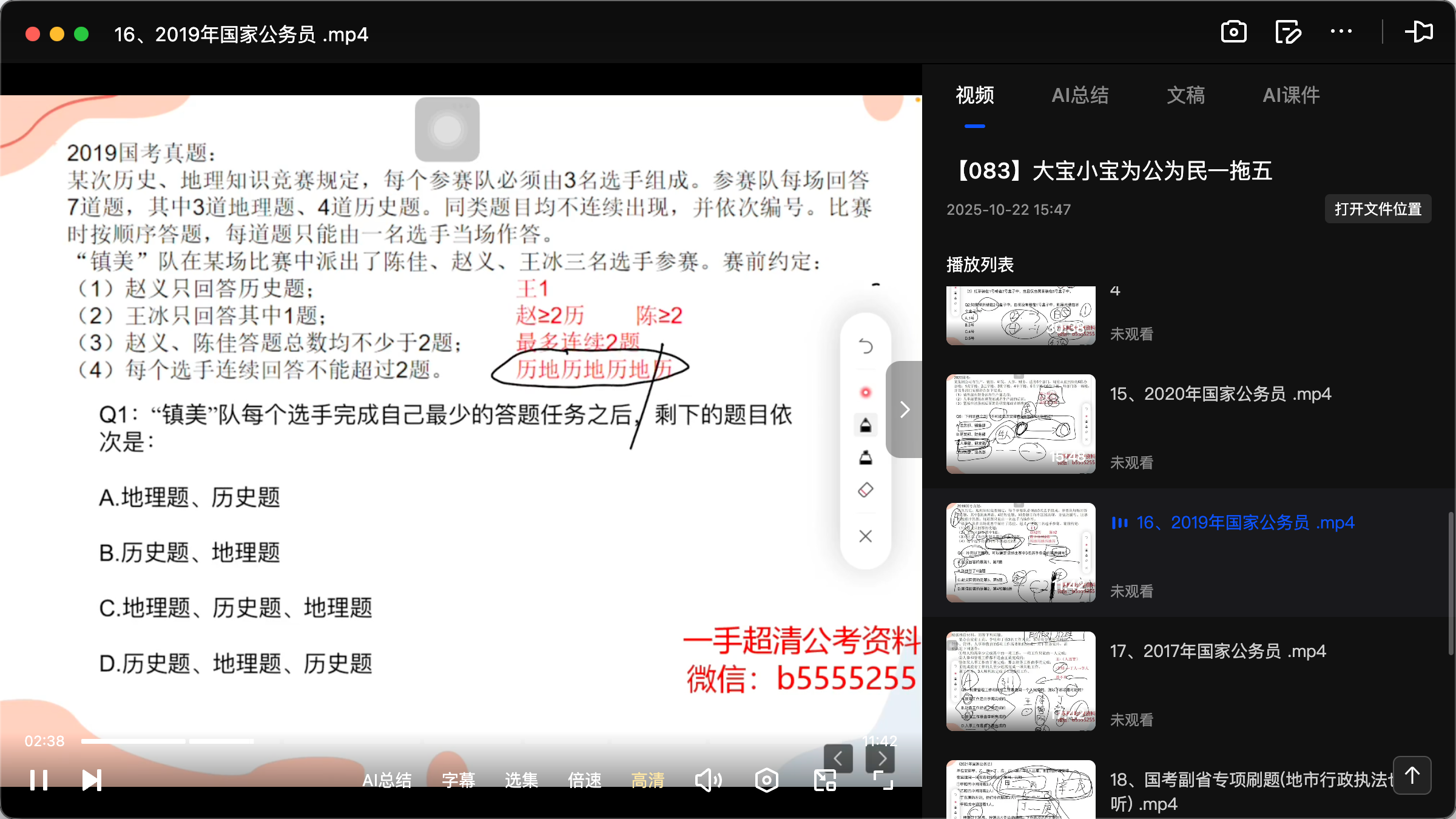Select the highlighter annotation tool
The height and width of the screenshot is (819, 1456).
pos(866,457)
